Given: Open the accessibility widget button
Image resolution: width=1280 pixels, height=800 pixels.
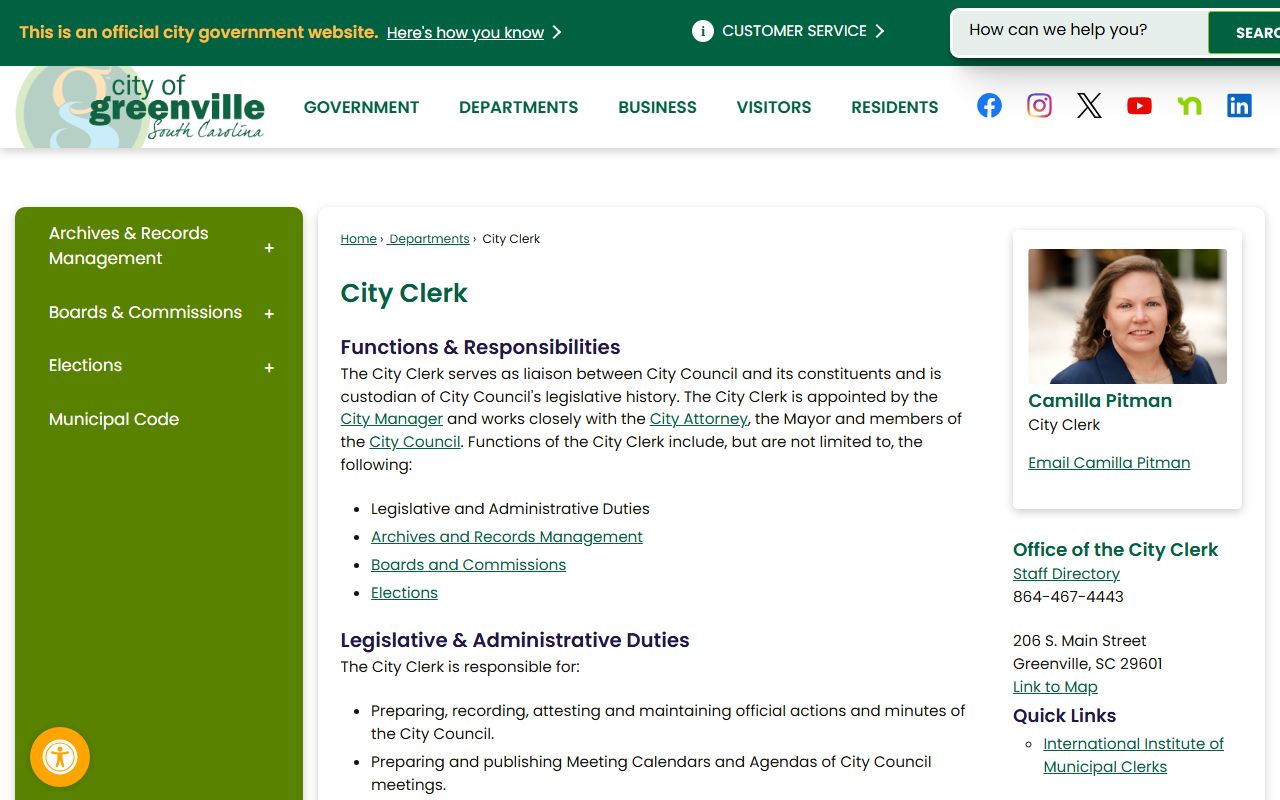Looking at the screenshot, I should click(60, 757).
